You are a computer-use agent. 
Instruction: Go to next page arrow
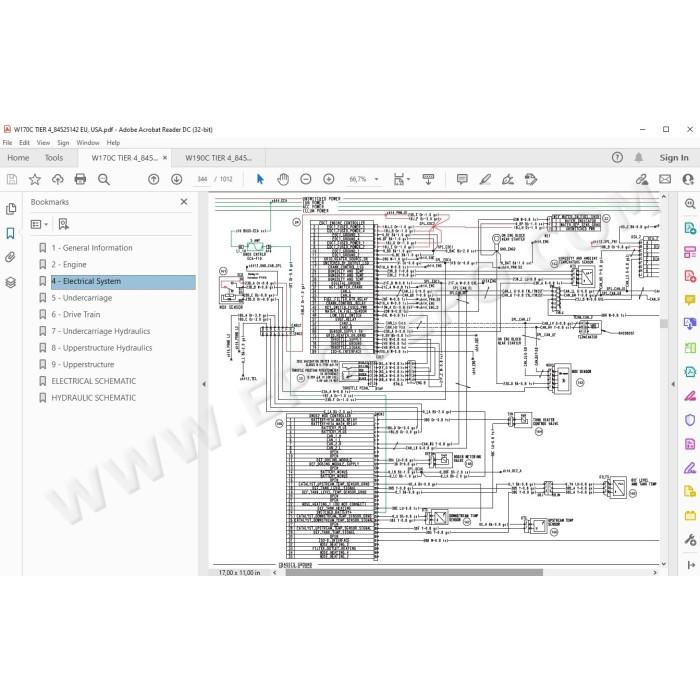pyautogui.click(x=177, y=179)
